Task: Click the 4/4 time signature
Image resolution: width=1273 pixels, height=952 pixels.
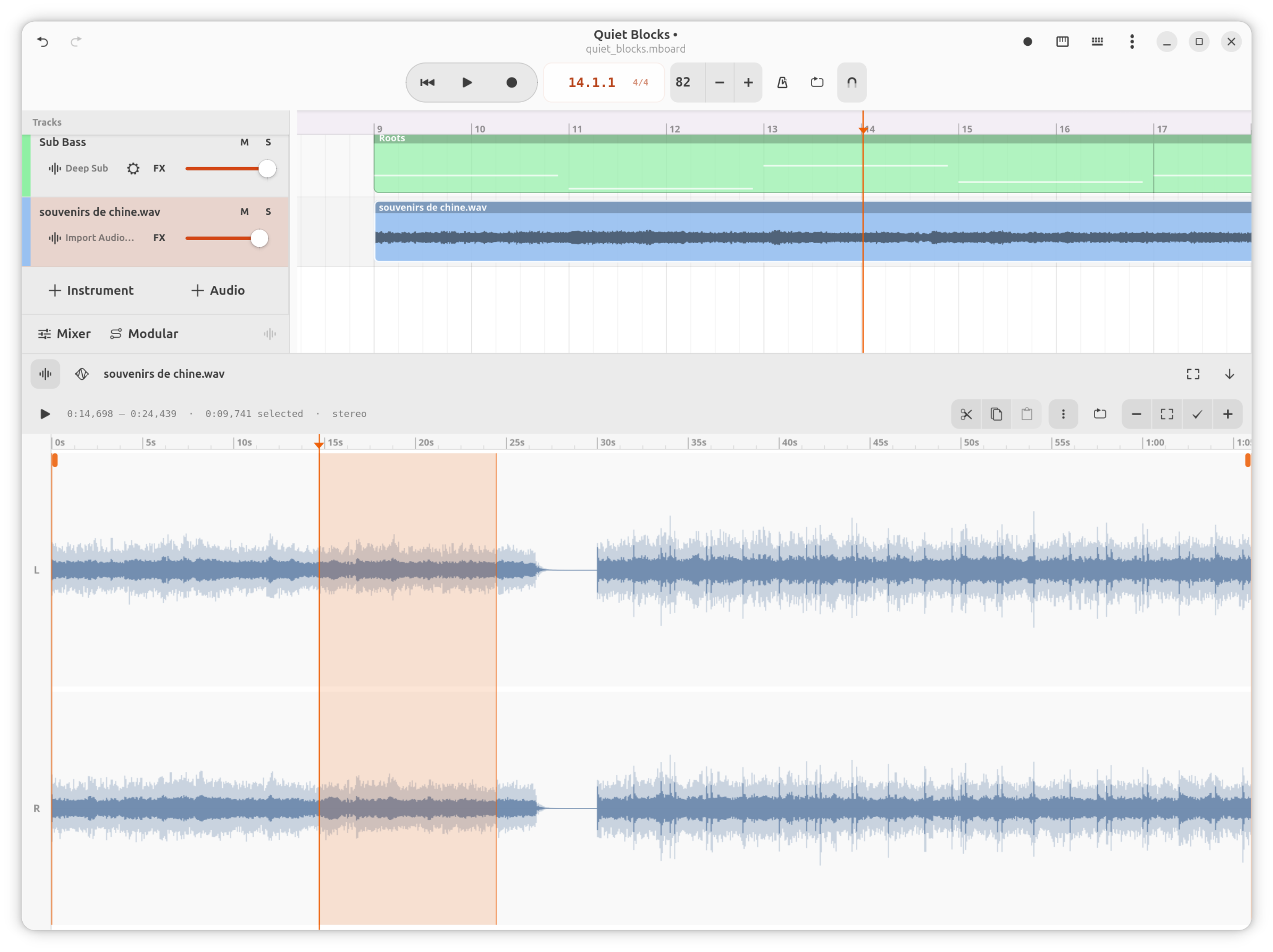Action: coord(640,82)
